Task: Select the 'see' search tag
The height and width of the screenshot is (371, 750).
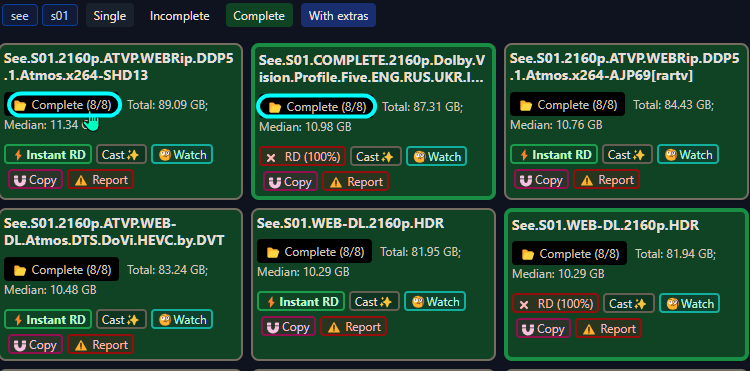Action: [20, 16]
